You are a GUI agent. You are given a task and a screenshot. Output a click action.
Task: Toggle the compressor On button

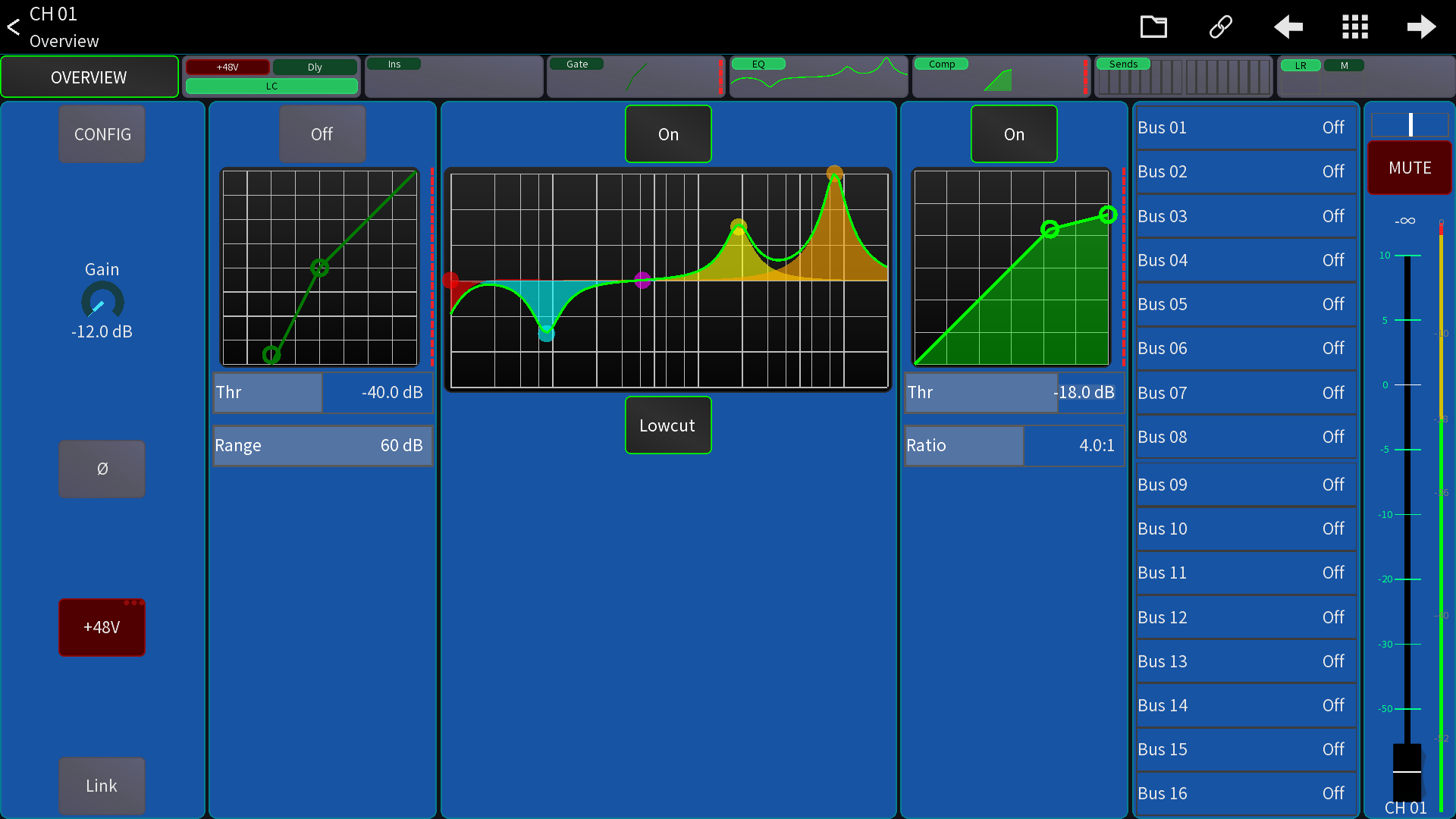(1014, 134)
